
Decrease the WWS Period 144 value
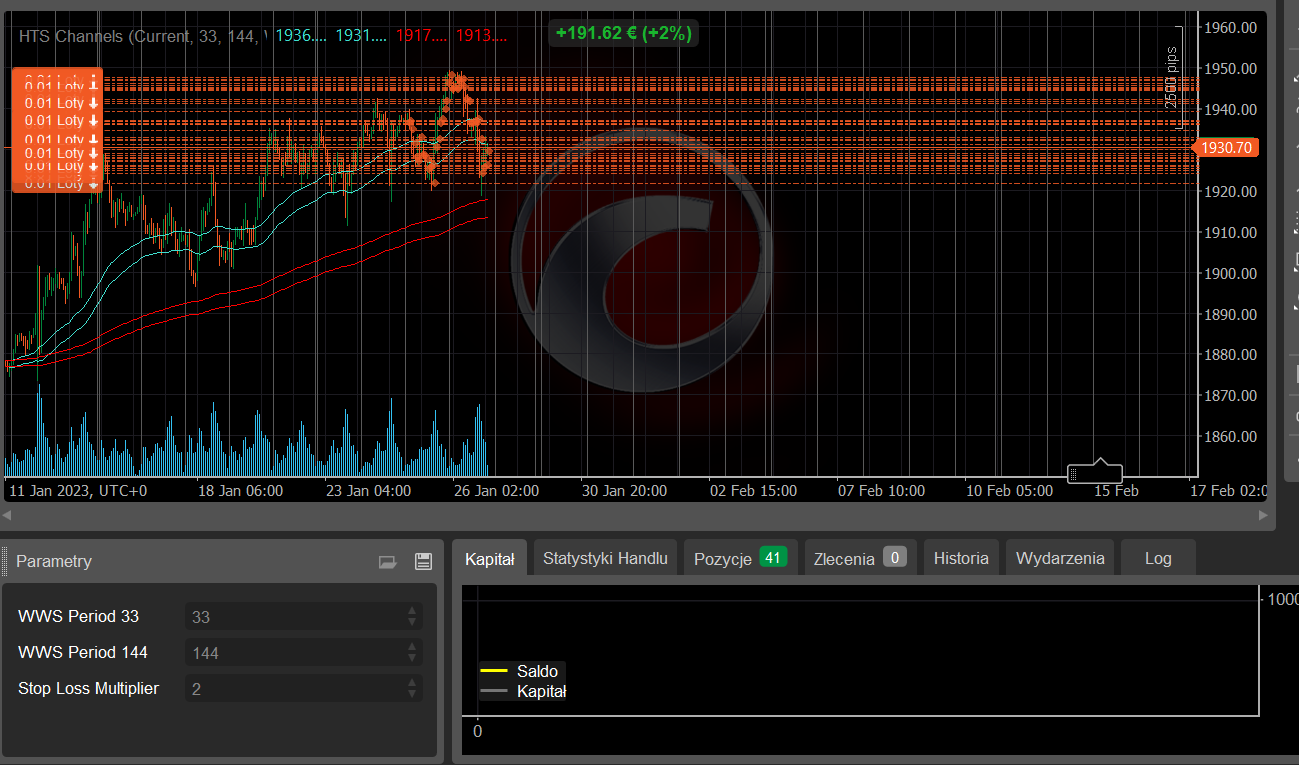(412, 658)
